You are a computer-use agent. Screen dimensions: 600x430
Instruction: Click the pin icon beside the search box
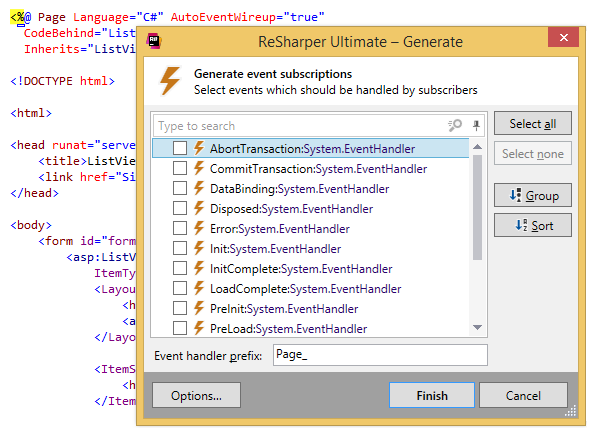click(x=476, y=126)
